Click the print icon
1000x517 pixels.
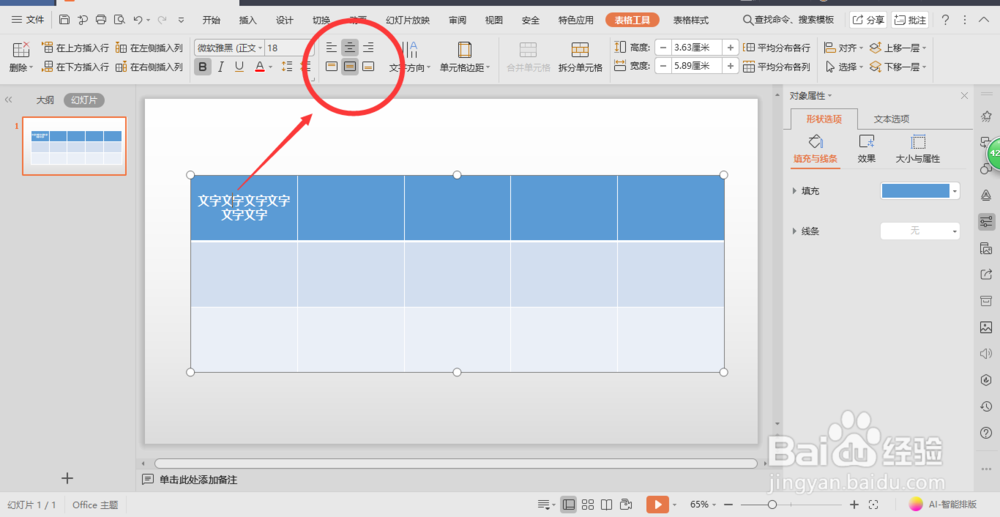coord(101,20)
